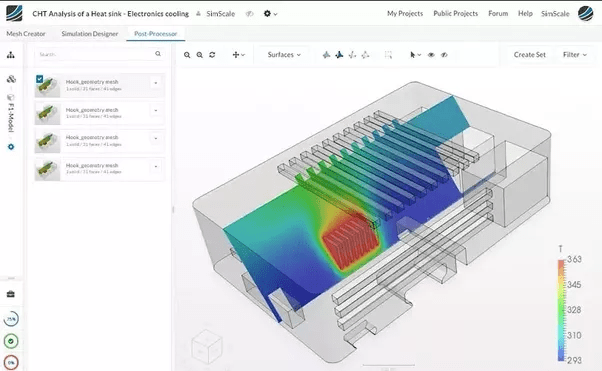This screenshot has height=371, width=602.
Task: Expand the third Hook_geometry mesh dropdown arrow
Action: click(x=156, y=138)
